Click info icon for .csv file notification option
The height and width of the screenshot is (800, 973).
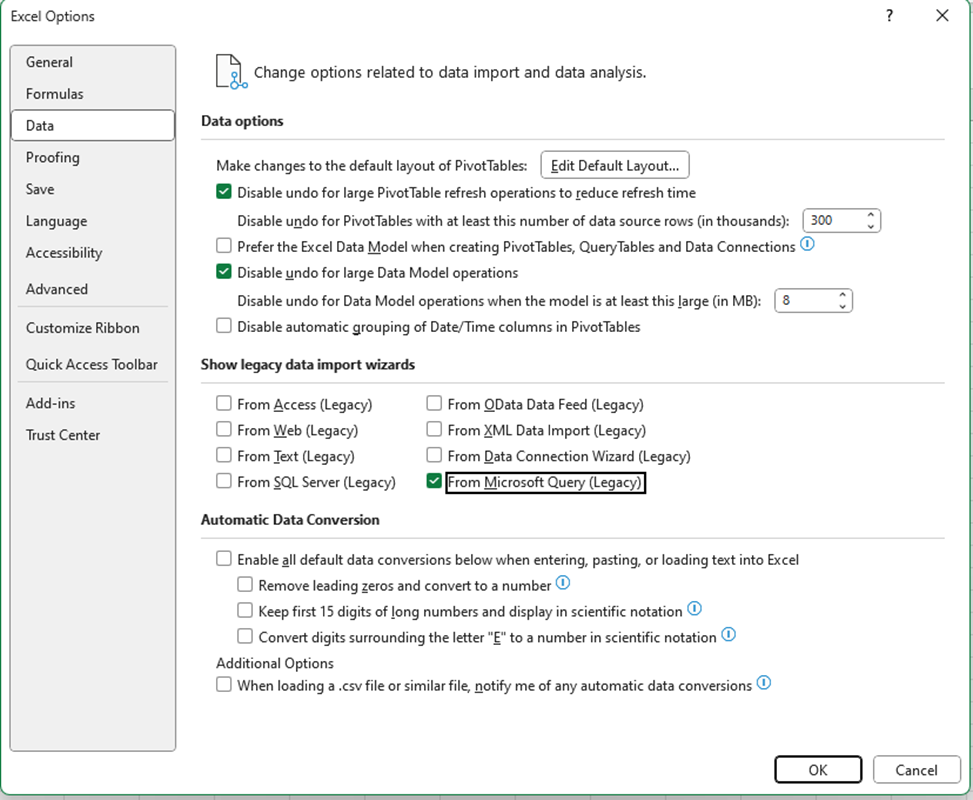click(x=764, y=684)
